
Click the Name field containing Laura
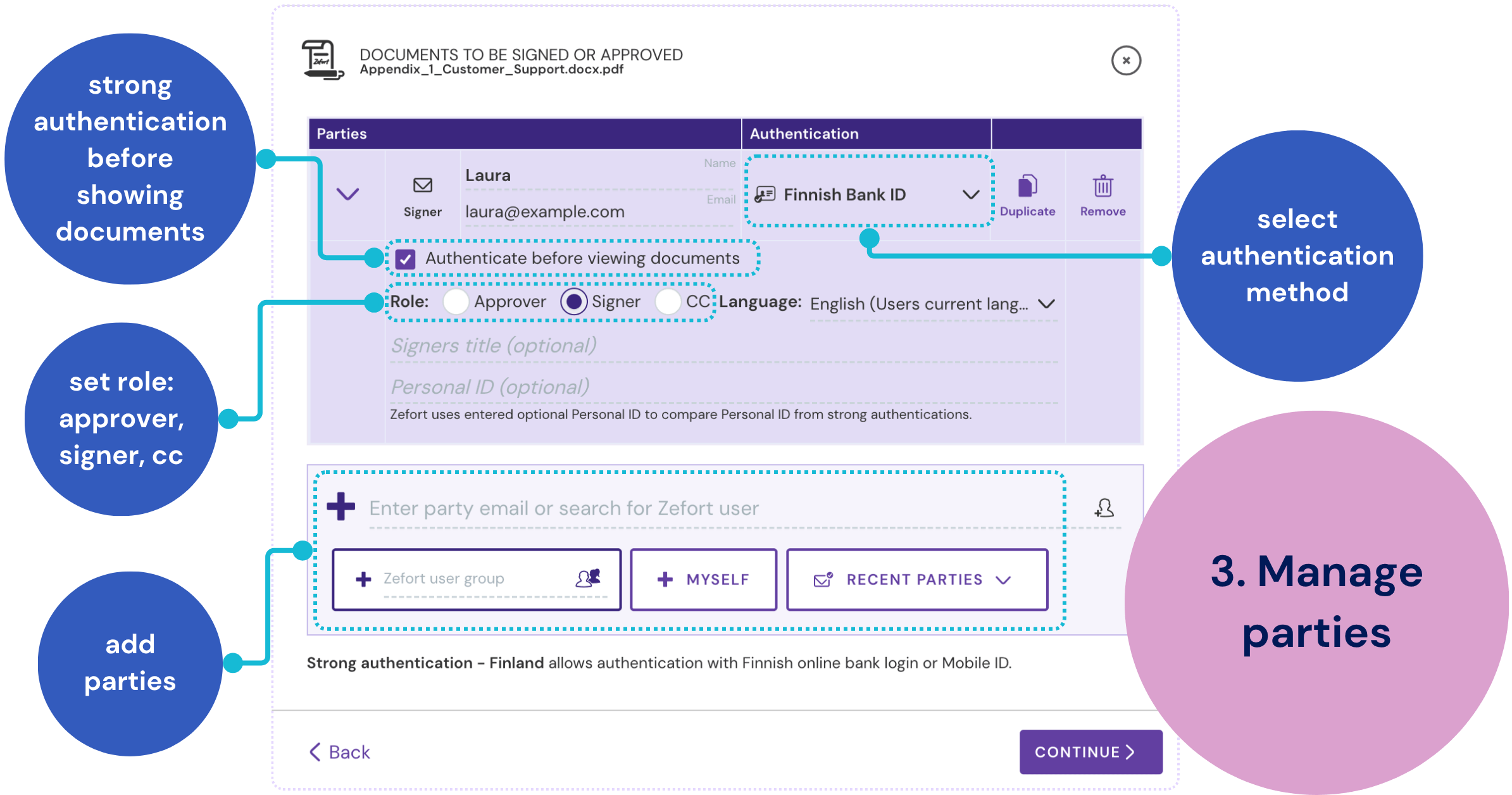pyautogui.click(x=600, y=175)
